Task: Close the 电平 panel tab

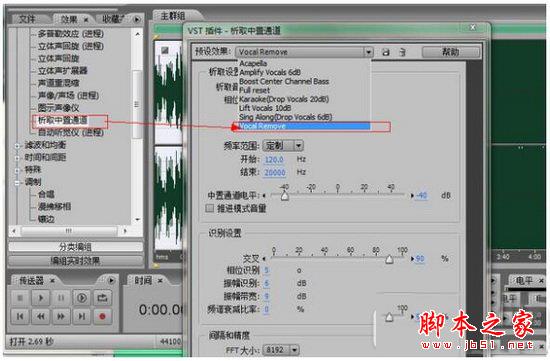Action: click(541, 280)
